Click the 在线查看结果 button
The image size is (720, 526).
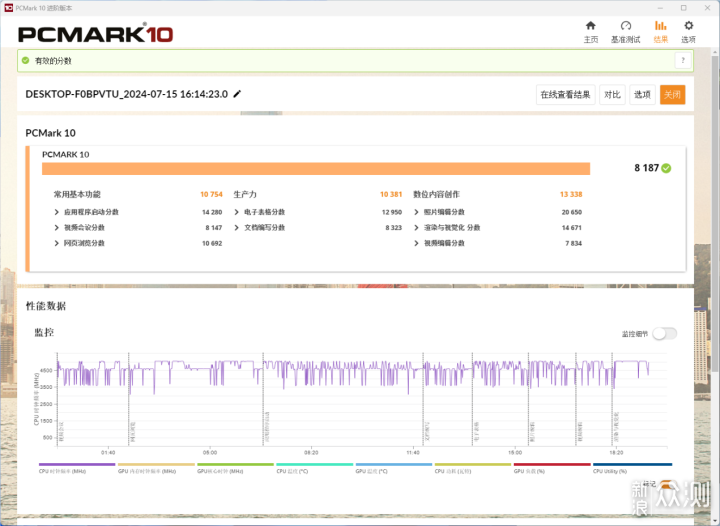coord(565,95)
